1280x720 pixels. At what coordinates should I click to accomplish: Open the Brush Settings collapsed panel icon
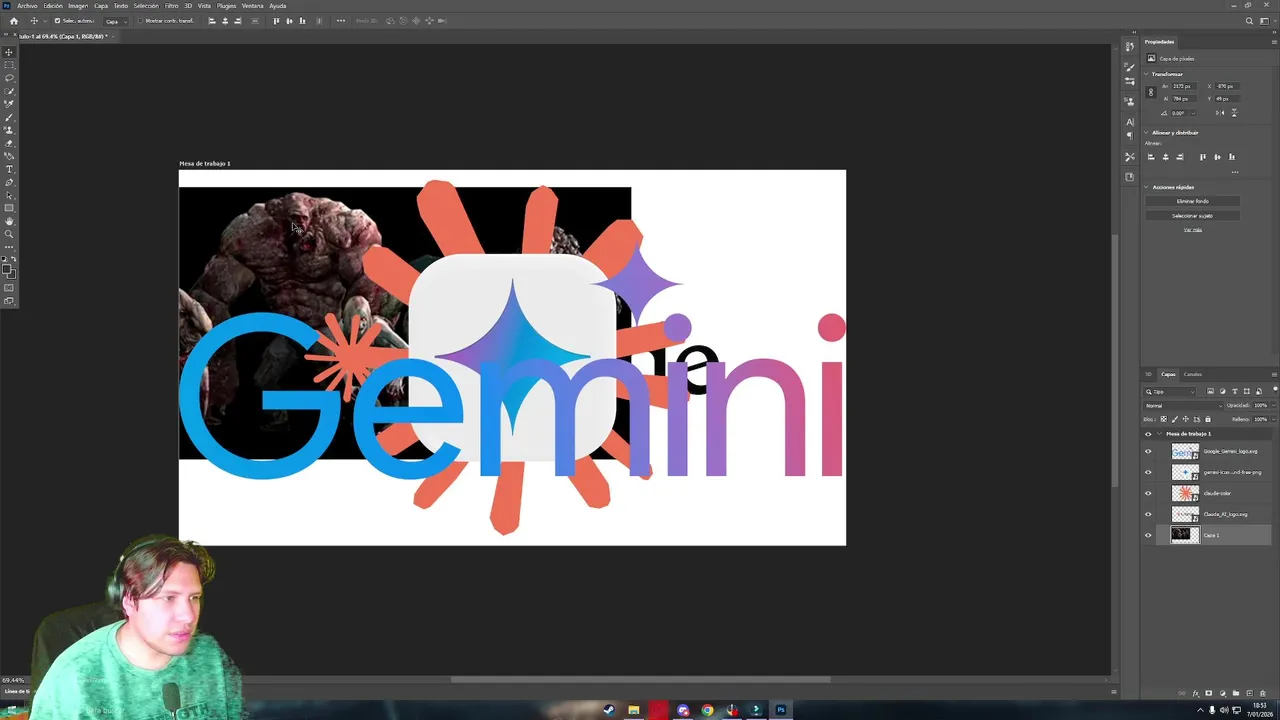pyautogui.click(x=1130, y=66)
